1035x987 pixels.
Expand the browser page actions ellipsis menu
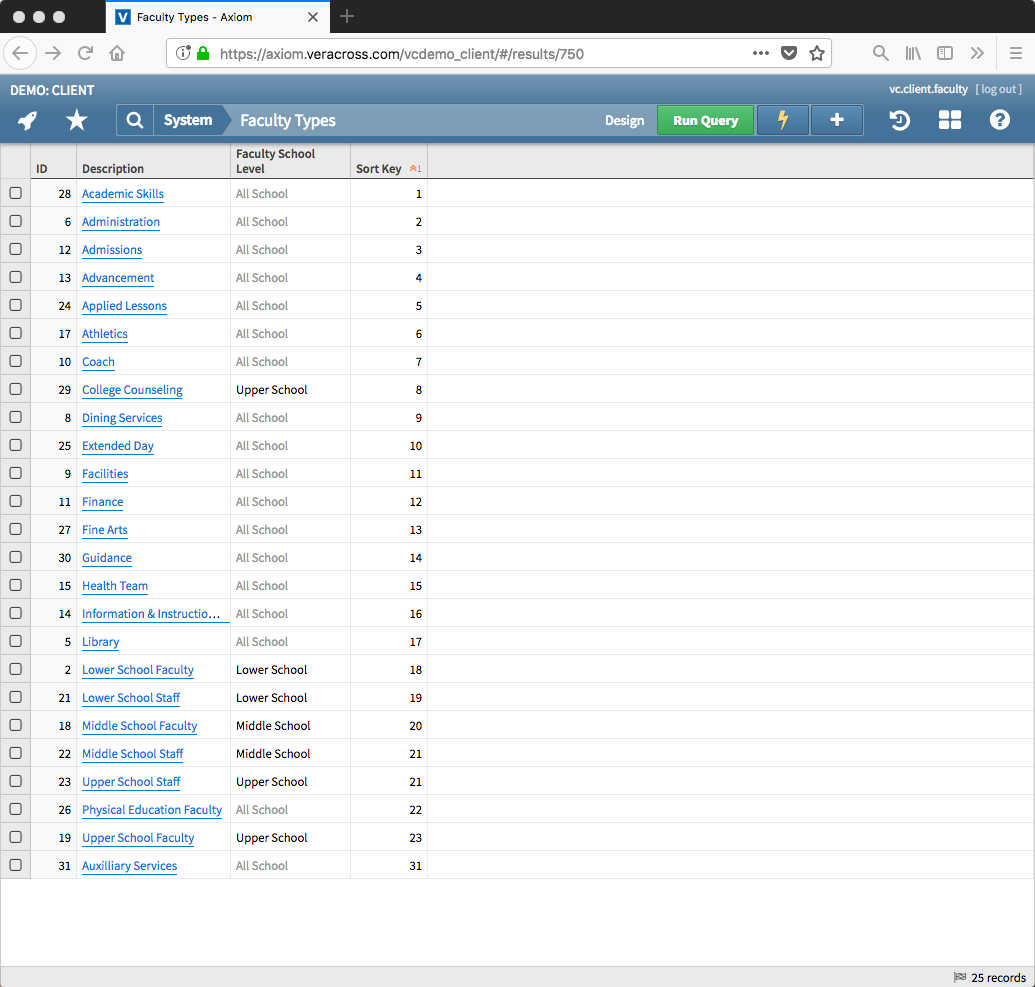pyautogui.click(x=760, y=53)
